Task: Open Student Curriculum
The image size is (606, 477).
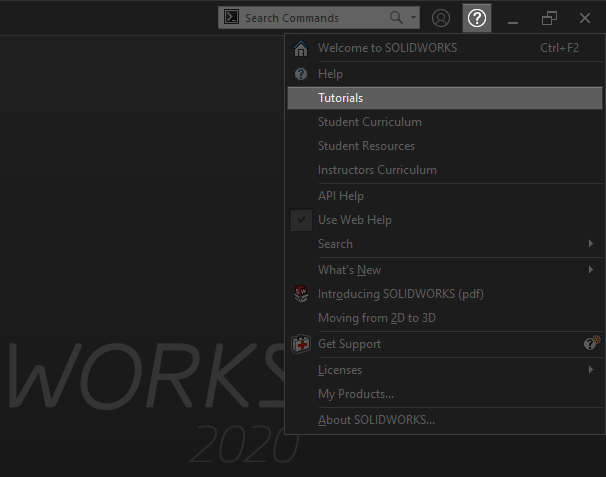Action: click(370, 122)
